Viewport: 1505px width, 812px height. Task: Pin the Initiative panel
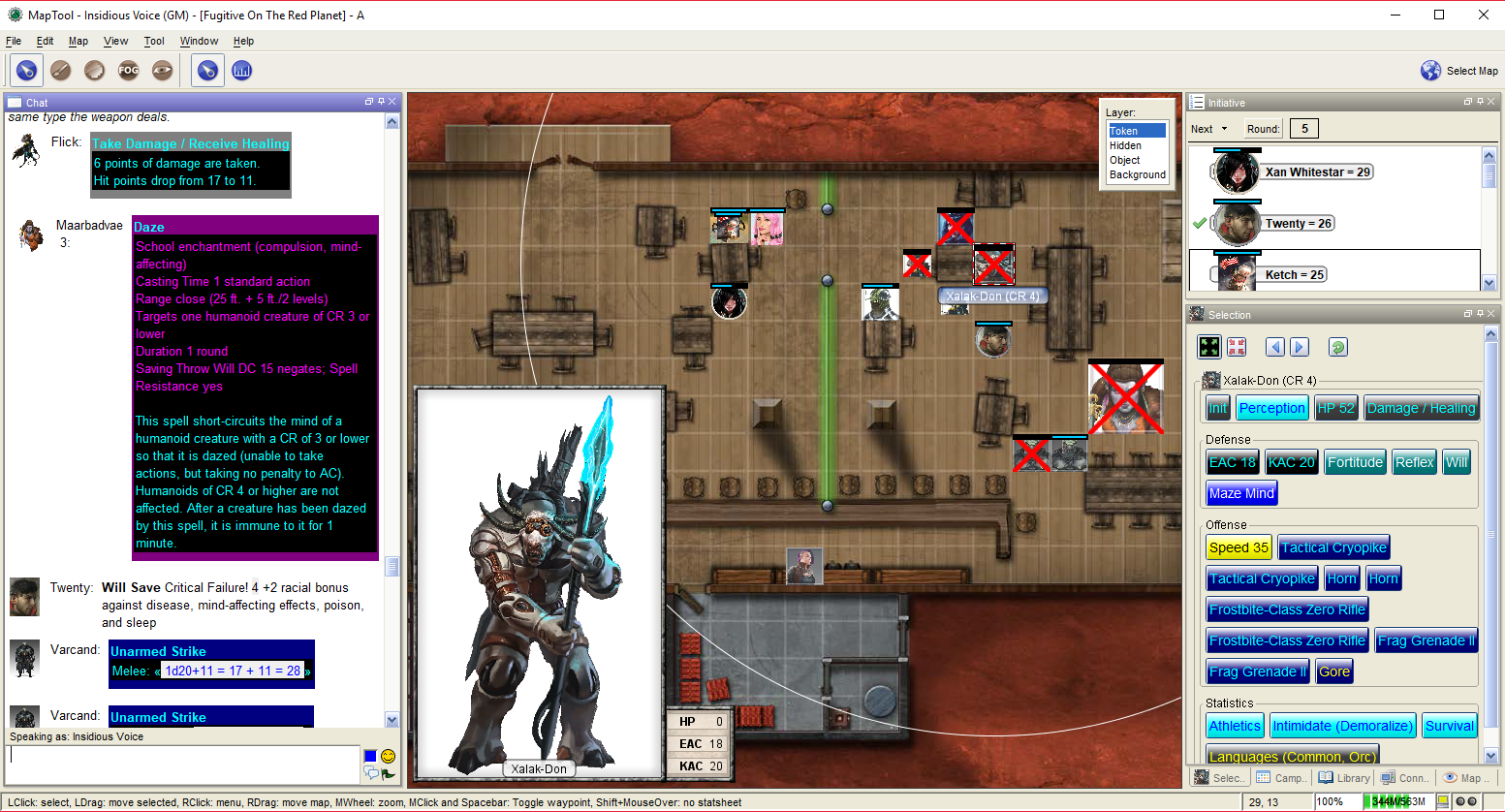(x=1480, y=102)
